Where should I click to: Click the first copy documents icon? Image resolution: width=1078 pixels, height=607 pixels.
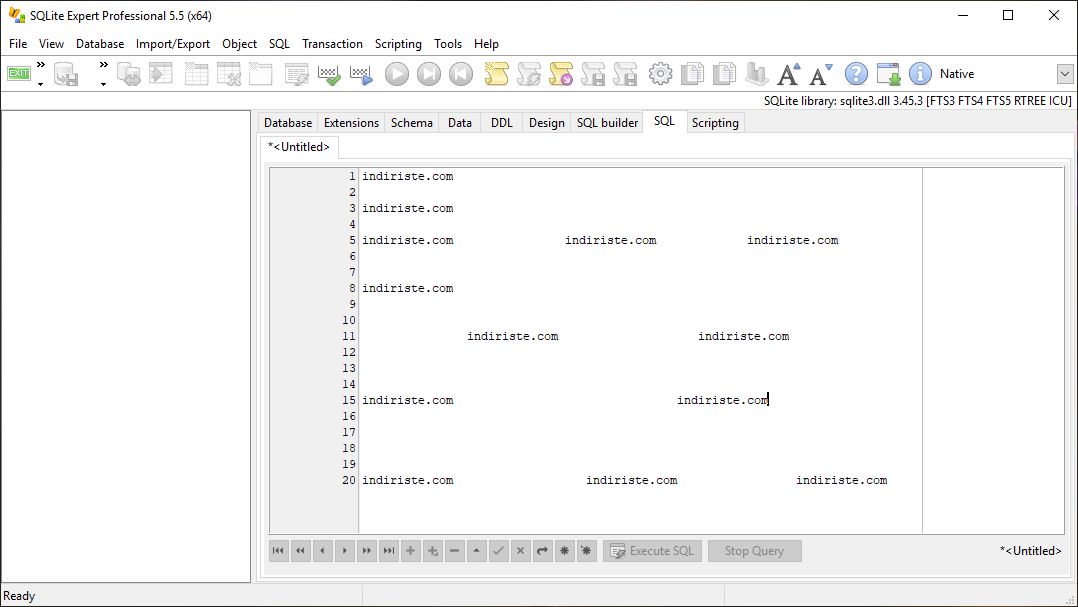click(x=693, y=74)
